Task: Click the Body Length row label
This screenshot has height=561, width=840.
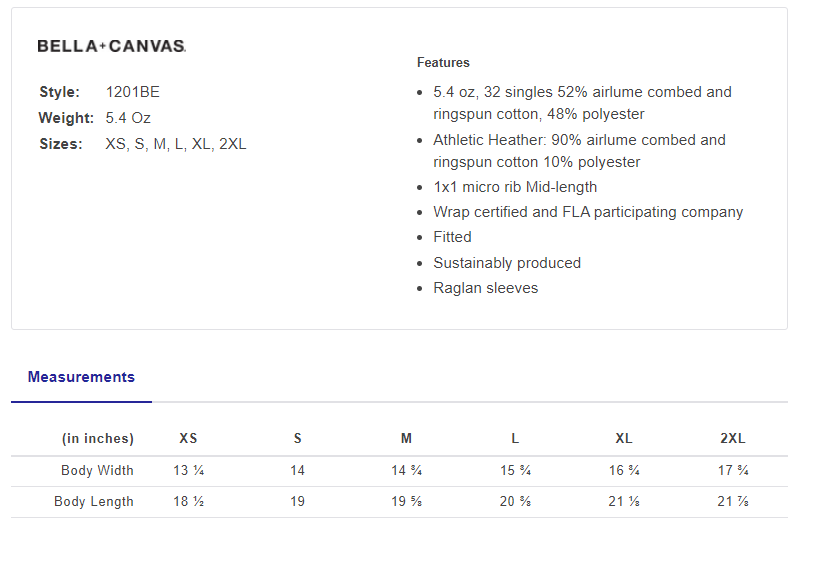Action: pos(94,501)
